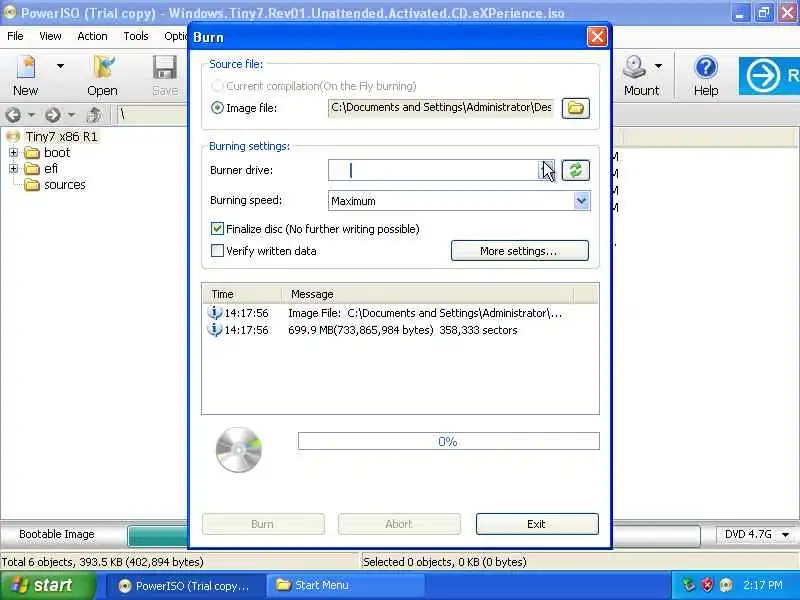Click Selected 0 objects status text
This screenshot has width=800, height=600.
point(444,562)
